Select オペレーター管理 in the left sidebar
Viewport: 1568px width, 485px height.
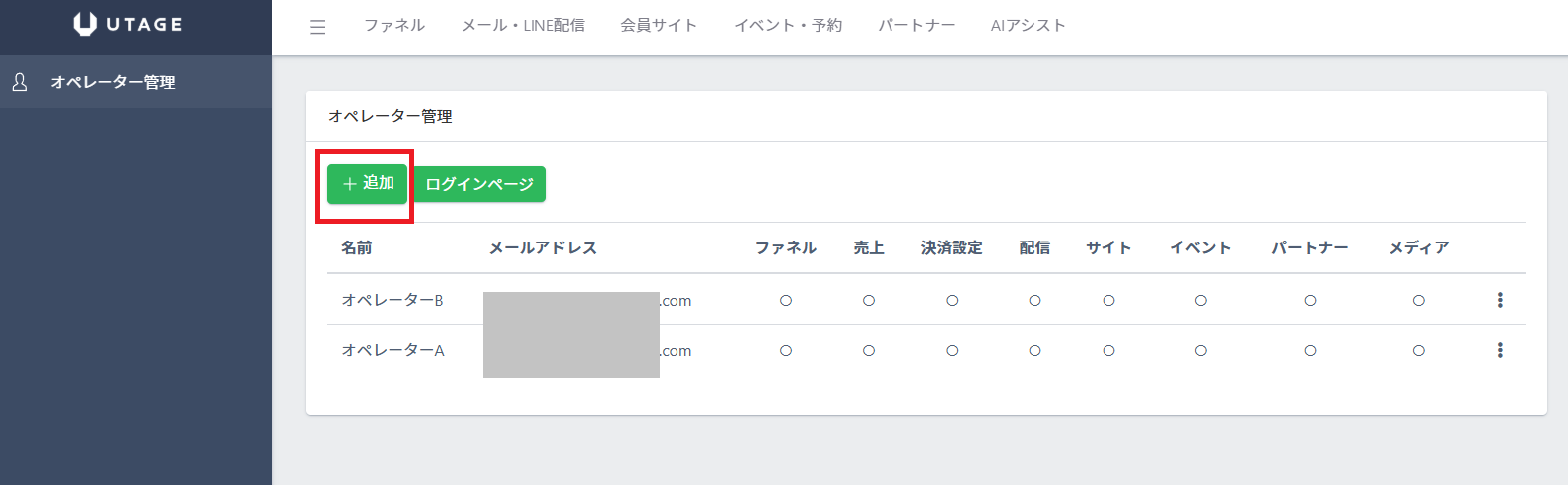coord(112,82)
